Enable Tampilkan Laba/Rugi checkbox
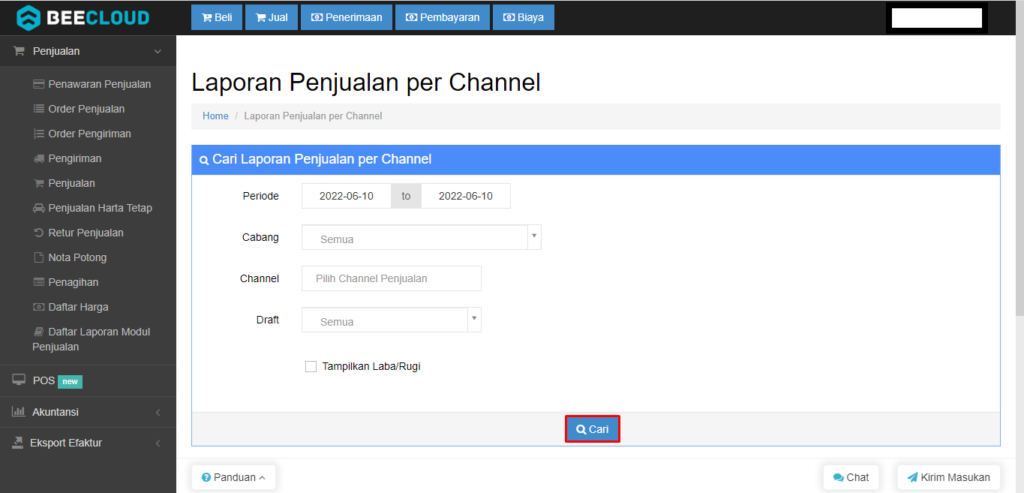 (x=311, y=366)
